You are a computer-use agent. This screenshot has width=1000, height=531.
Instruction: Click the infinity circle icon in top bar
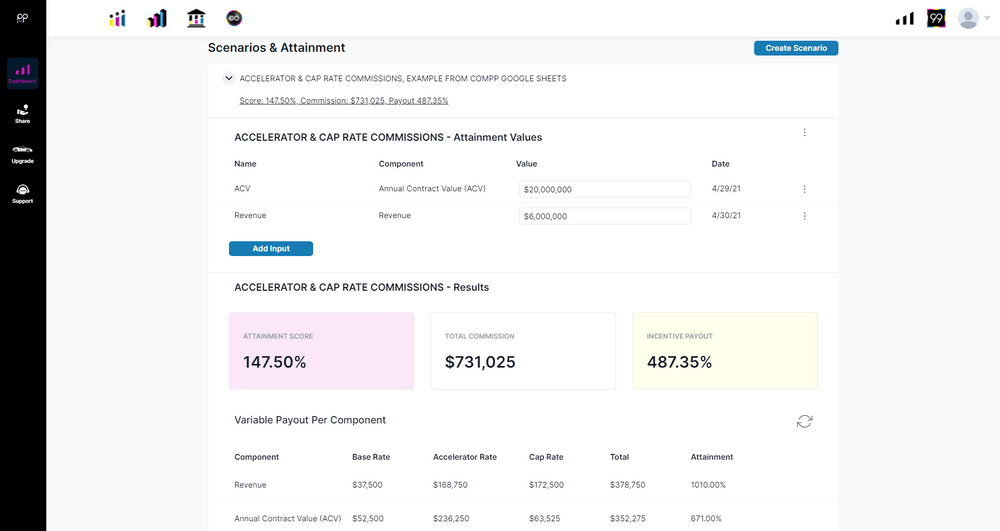click(x=234, y=18)
